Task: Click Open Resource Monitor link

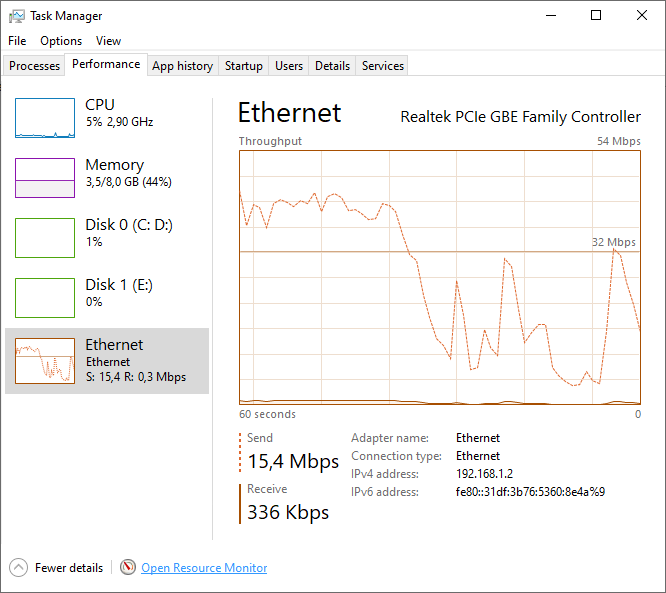Action: (204, 568)
